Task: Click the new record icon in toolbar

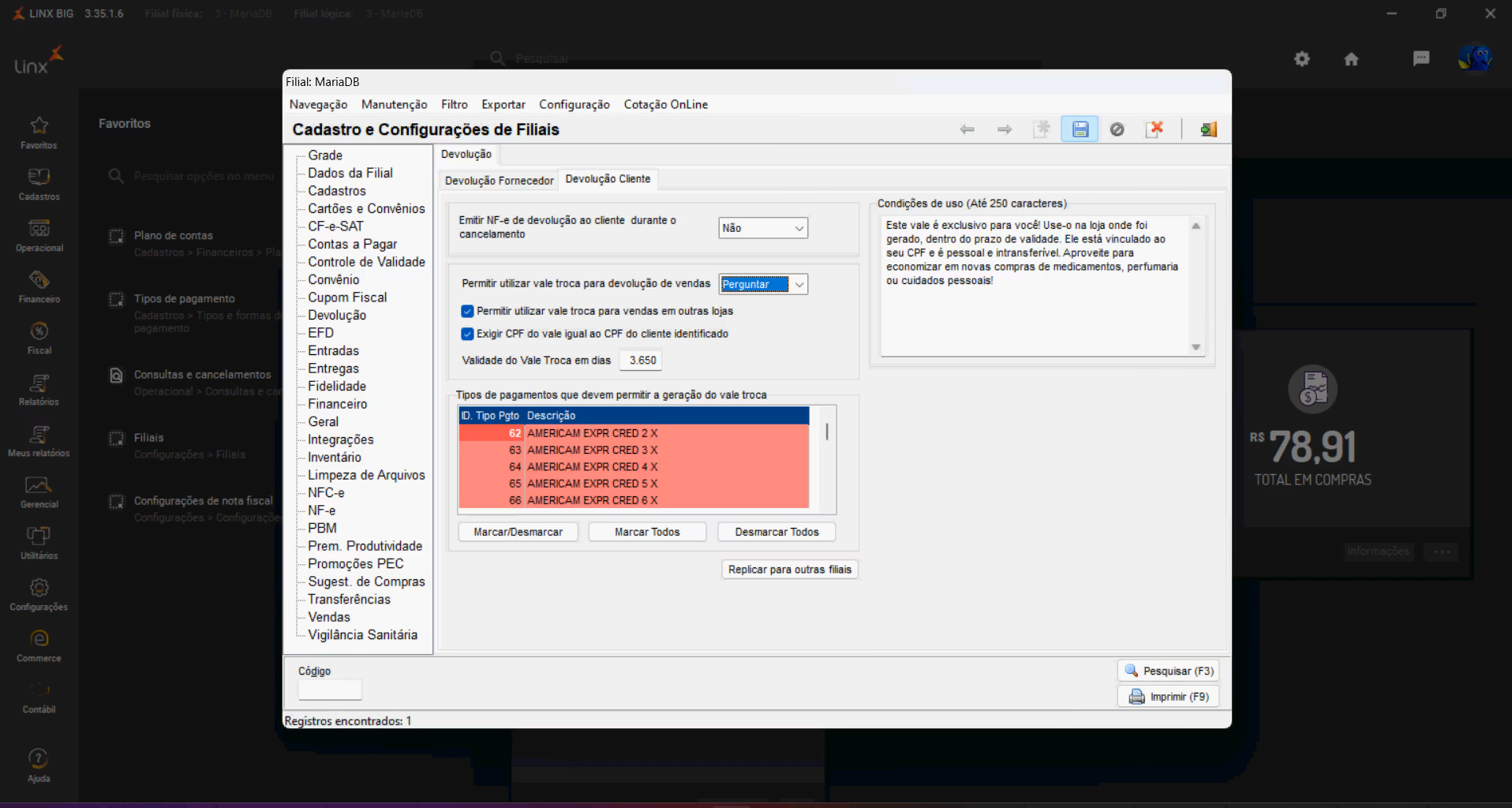Action: [x=1042, y=129]
